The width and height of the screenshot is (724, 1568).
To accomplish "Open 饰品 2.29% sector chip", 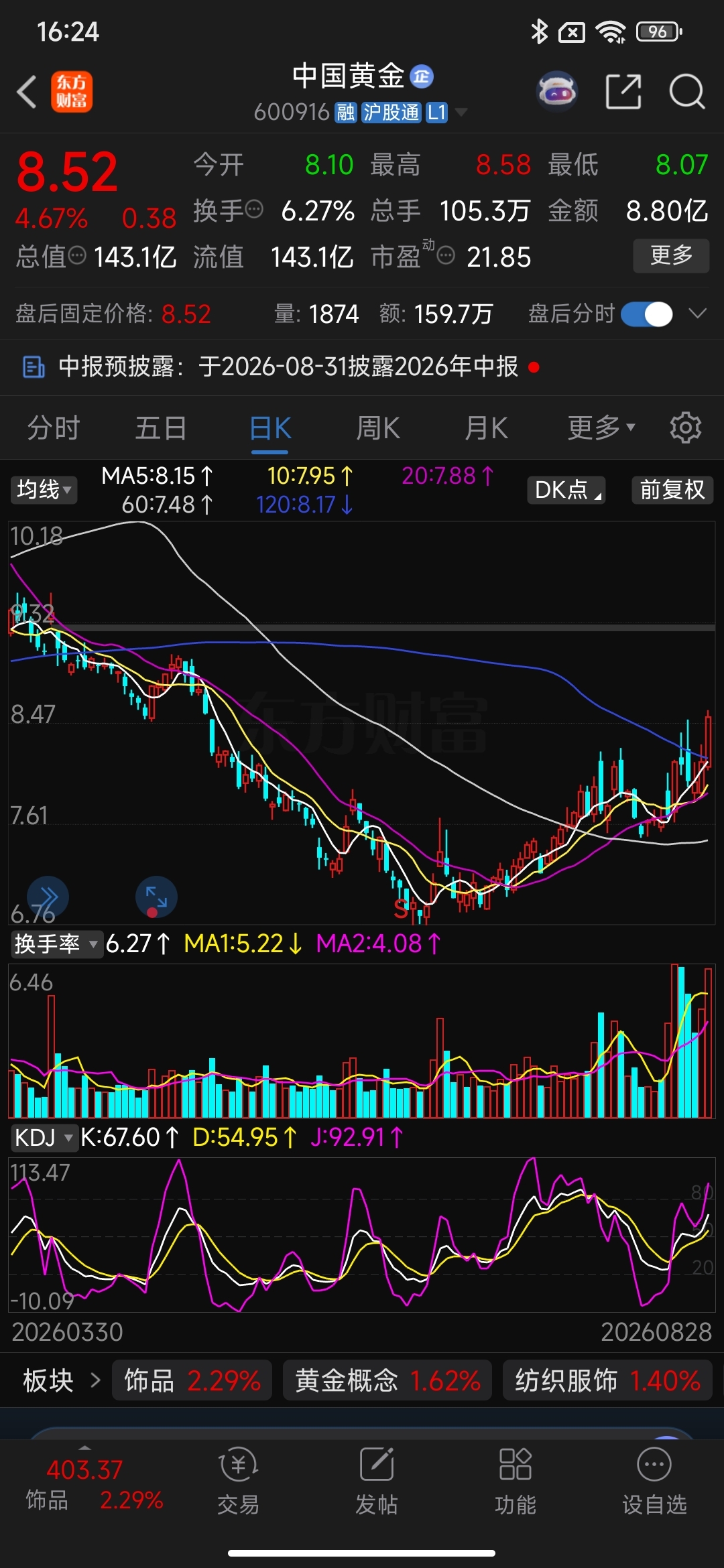I will 192,1380.
